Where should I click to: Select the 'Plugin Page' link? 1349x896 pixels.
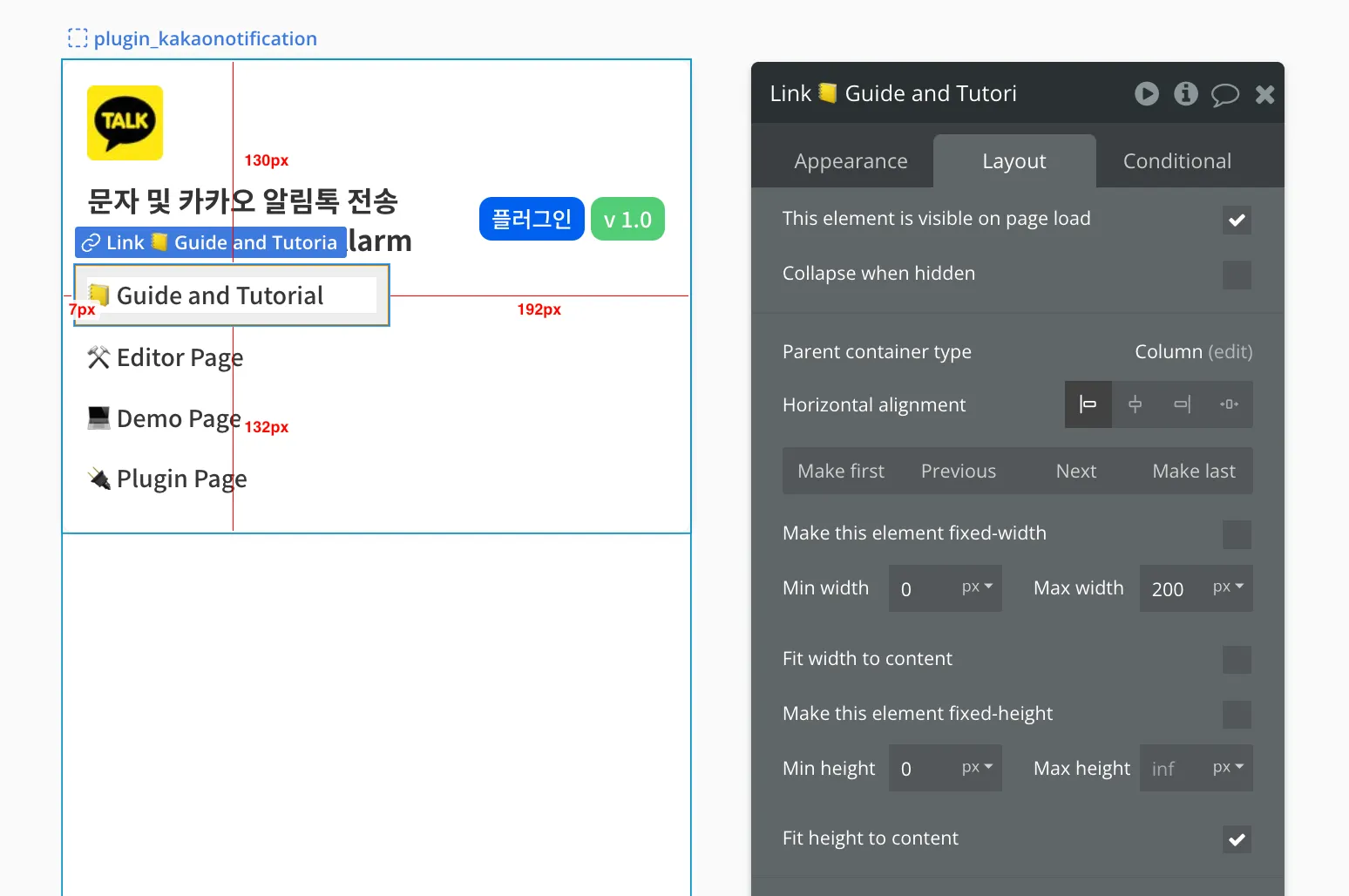(x=167, y=479)
